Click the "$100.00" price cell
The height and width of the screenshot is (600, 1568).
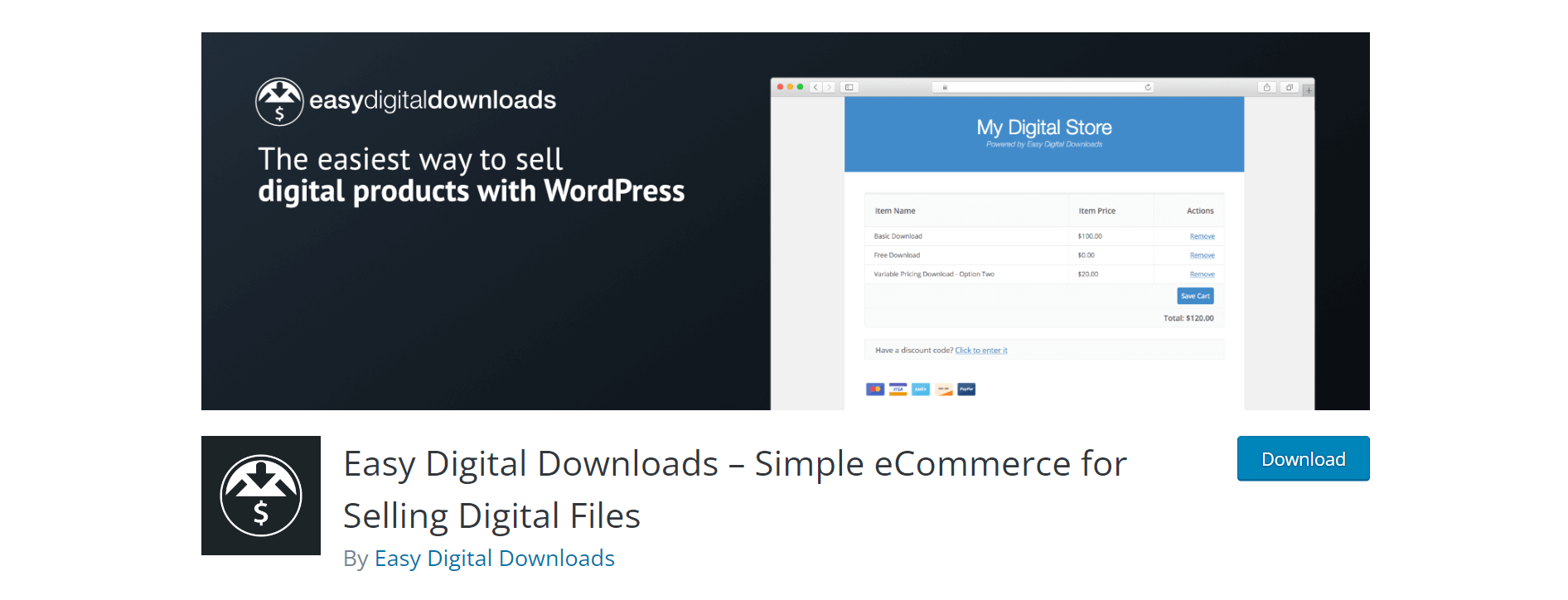tap(1090, 236)
